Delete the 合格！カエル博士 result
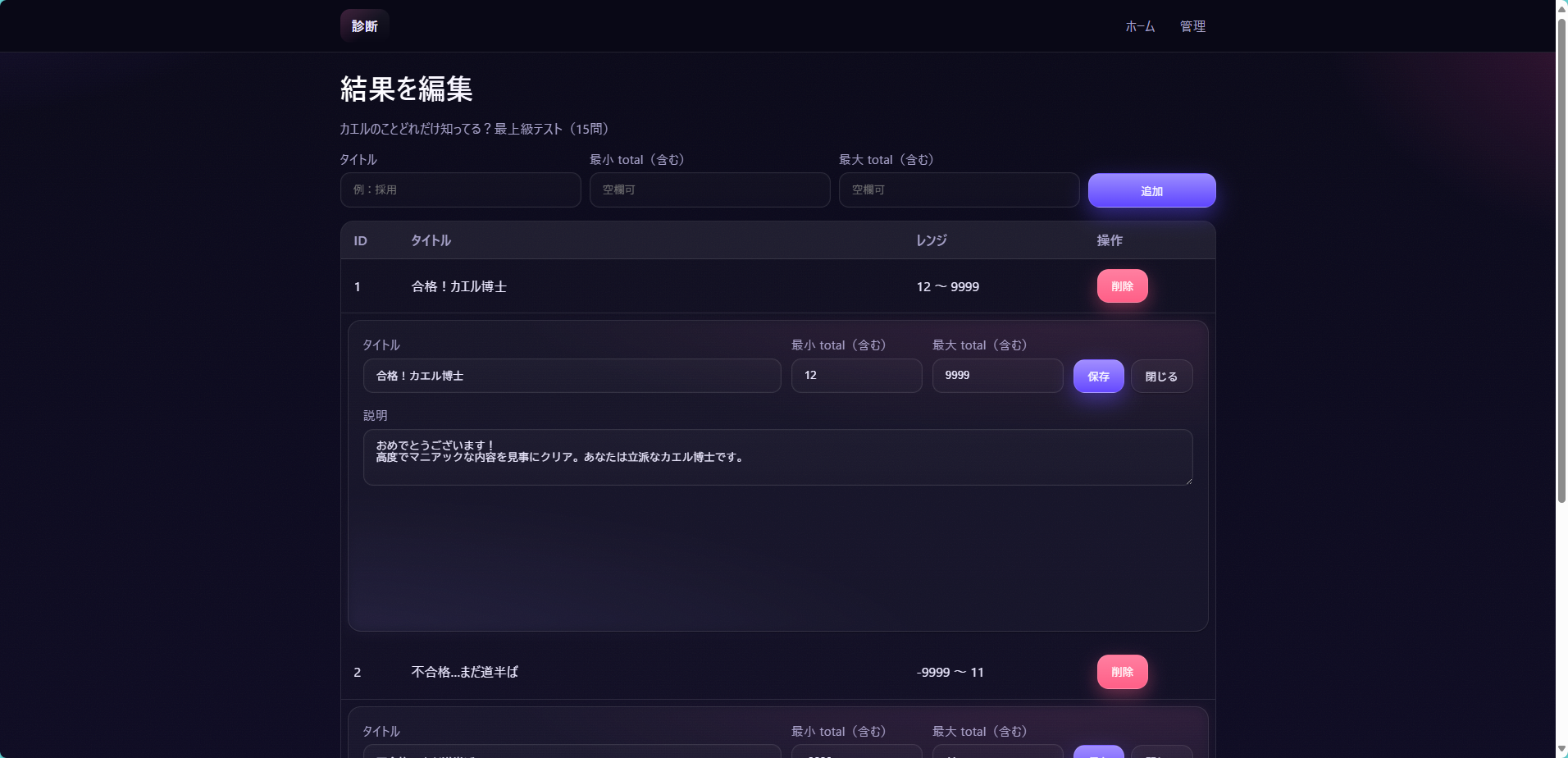Image resolution: width=1568 pixels, height=758 pixels. click(x=1122, y=286)
